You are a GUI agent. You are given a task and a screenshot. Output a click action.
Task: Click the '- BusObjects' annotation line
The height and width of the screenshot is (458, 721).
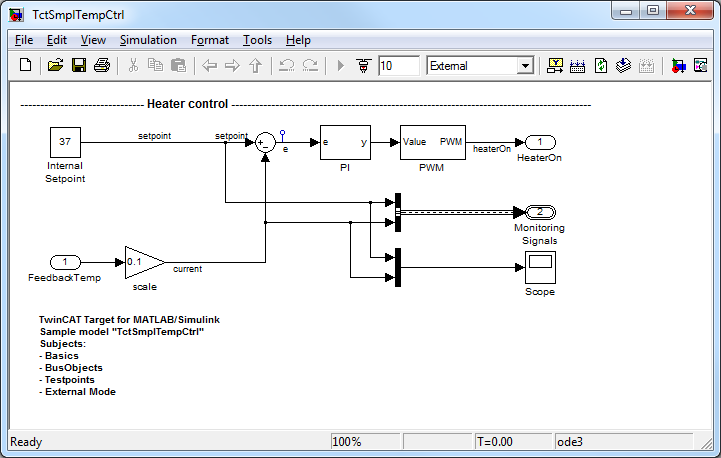pos(71,368)
